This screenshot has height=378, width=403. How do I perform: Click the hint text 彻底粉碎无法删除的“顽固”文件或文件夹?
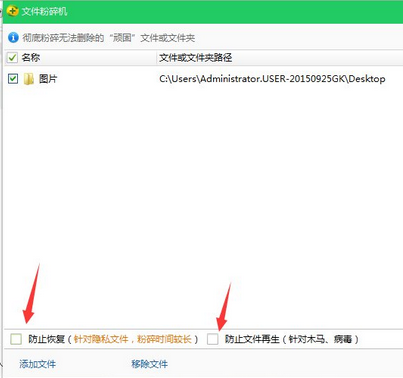click(109, 38)
